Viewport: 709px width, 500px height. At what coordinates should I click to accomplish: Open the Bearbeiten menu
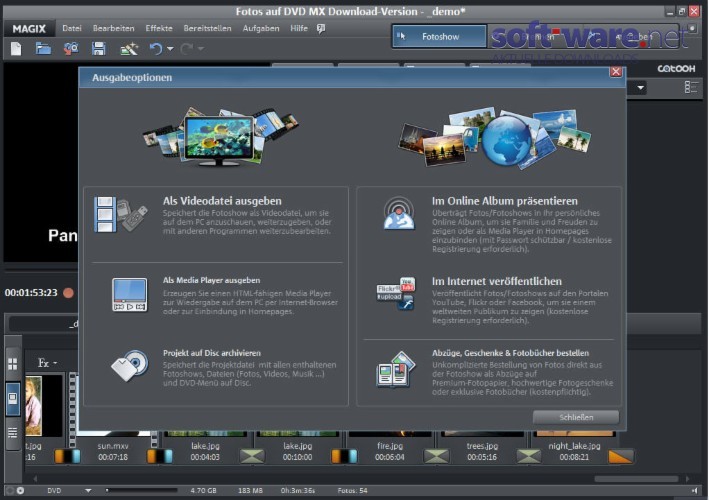(x=113, y=28)
